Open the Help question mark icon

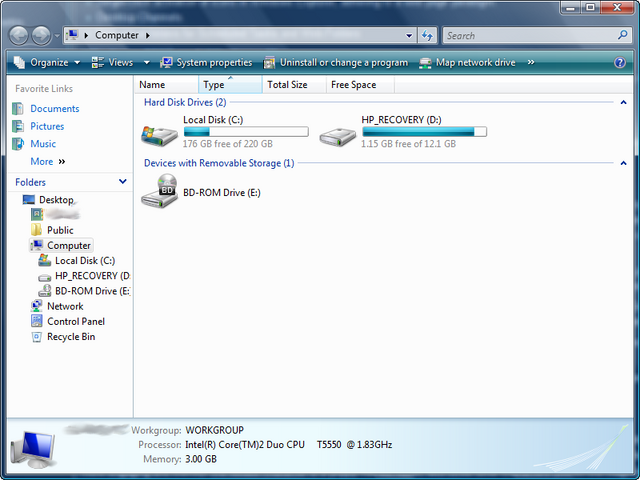click(x=620, y=62)
